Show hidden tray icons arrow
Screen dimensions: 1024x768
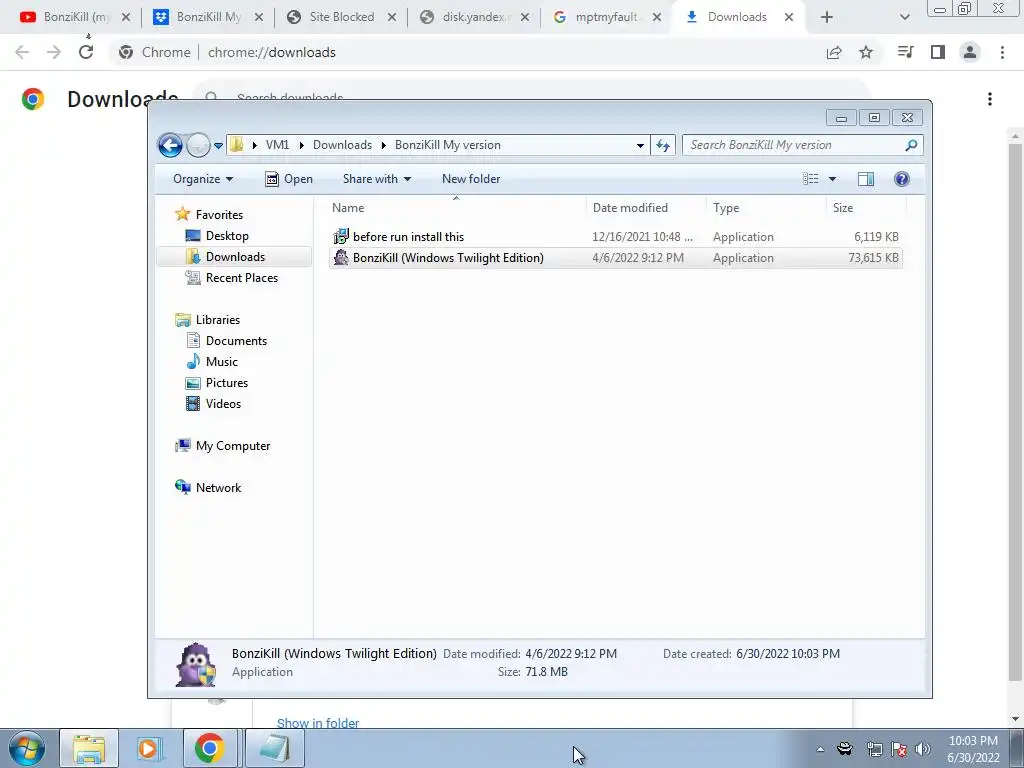pos(820,749)
